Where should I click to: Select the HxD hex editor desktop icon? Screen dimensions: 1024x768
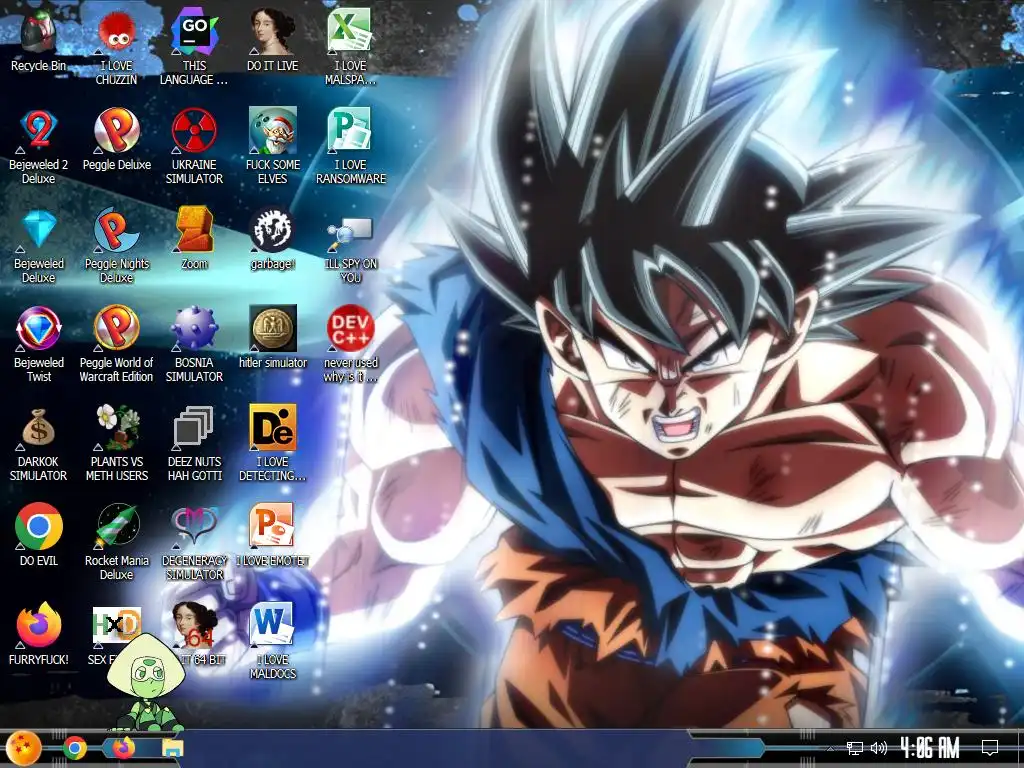click(116, 625)
